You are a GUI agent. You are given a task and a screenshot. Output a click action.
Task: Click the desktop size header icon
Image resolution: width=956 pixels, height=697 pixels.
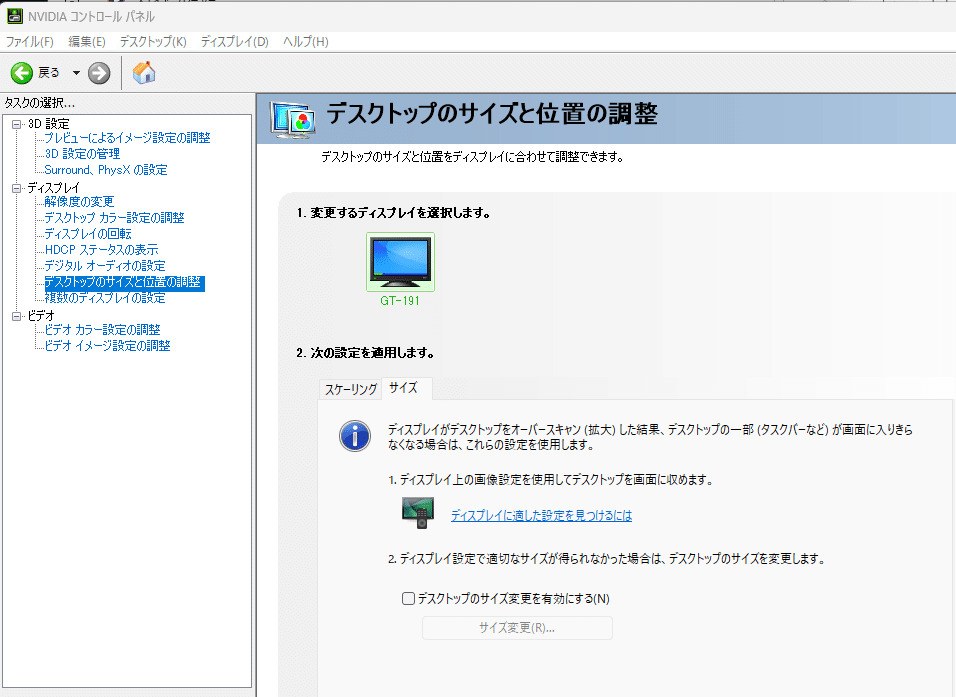pyautogui.click(x=293, y=120)
